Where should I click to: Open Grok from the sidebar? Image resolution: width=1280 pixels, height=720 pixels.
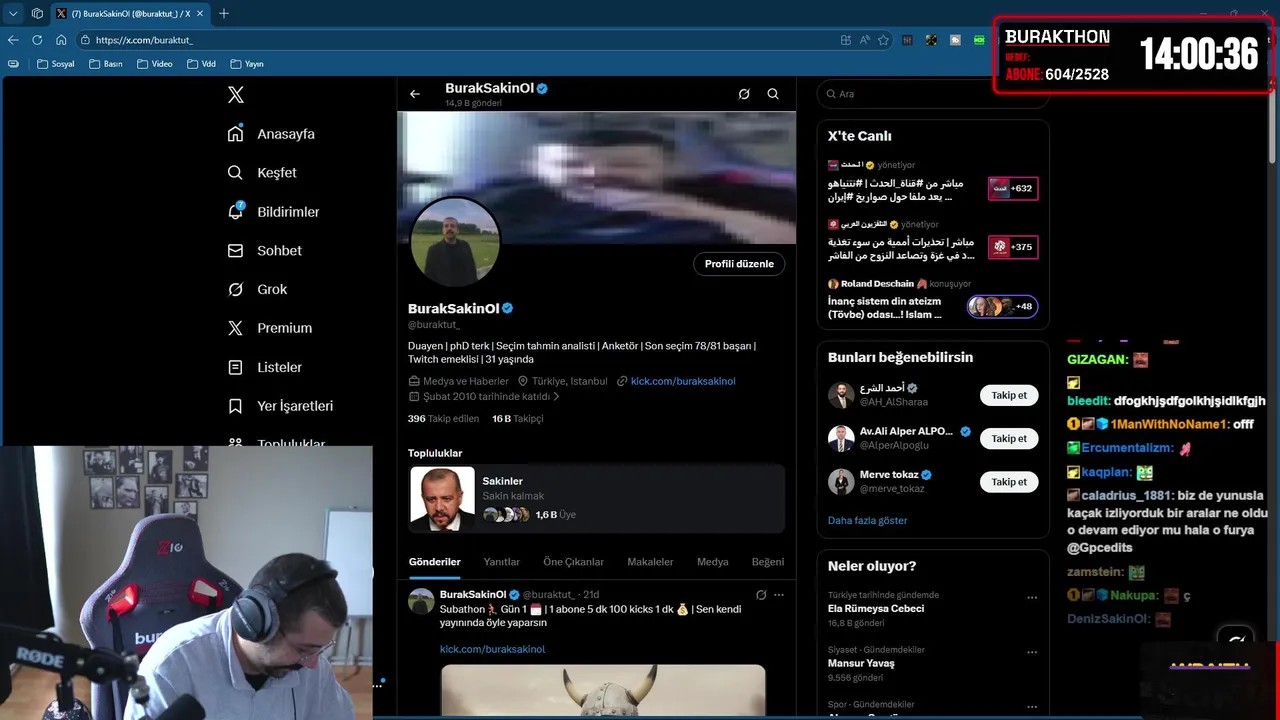point(257,289)
